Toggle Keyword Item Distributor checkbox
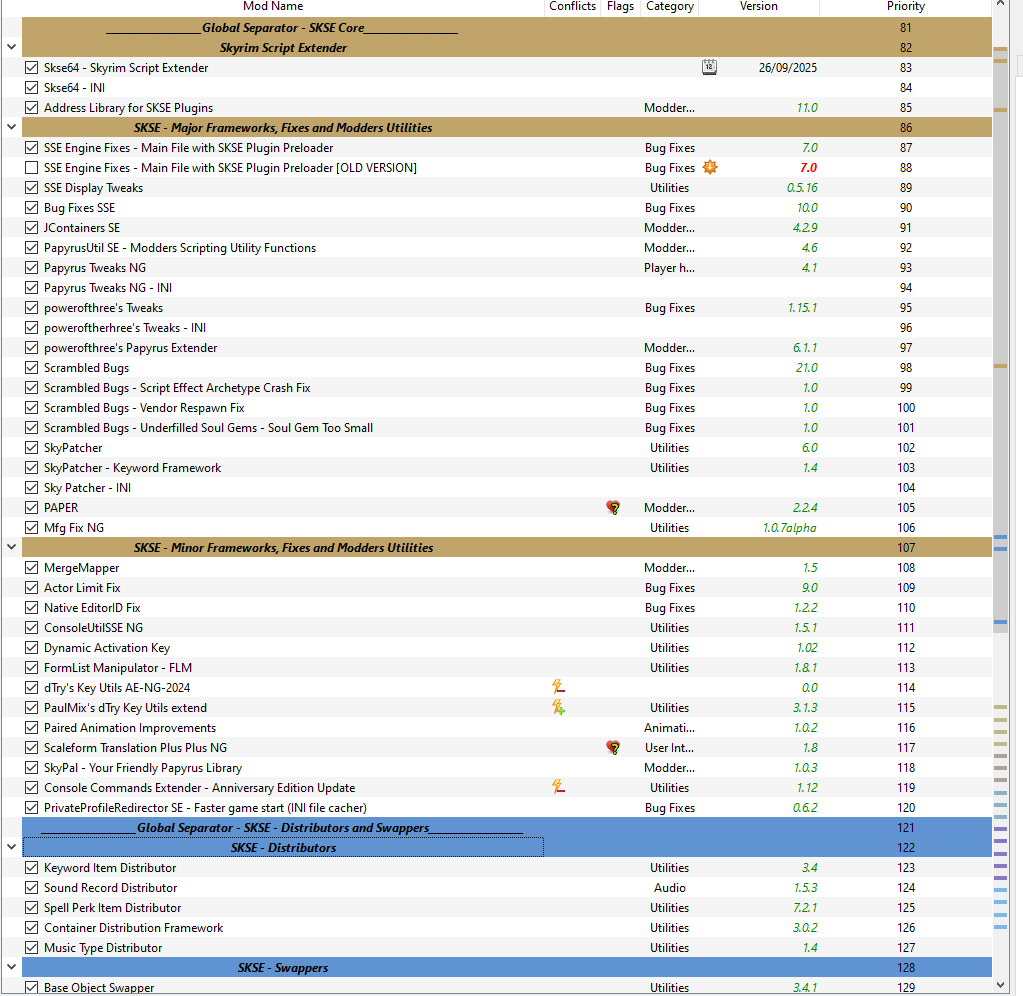Screen dimensions: 1023x996 (31, 868)
